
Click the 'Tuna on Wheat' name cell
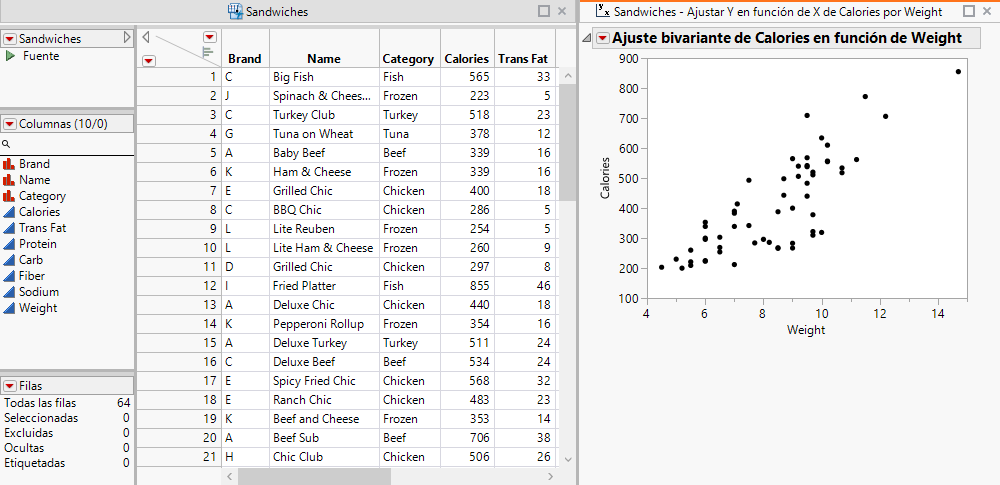(324, 134)
